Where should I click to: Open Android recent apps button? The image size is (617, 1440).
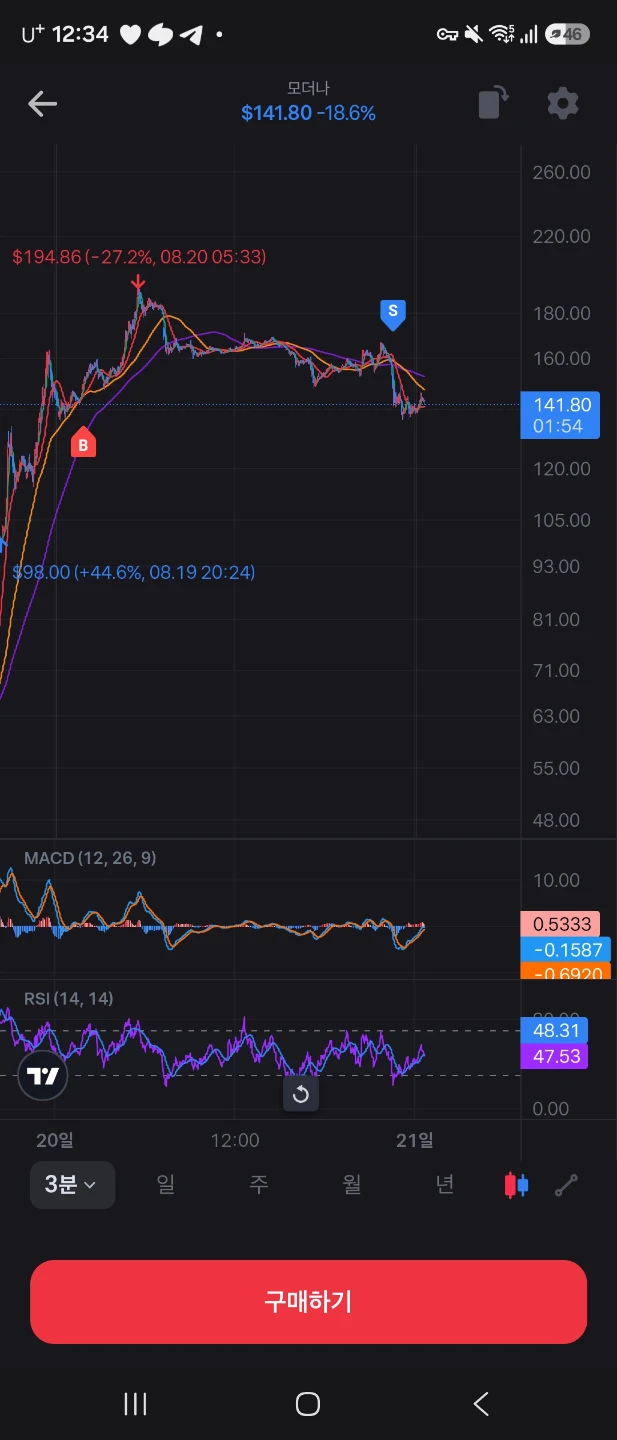coord(135,1404)
